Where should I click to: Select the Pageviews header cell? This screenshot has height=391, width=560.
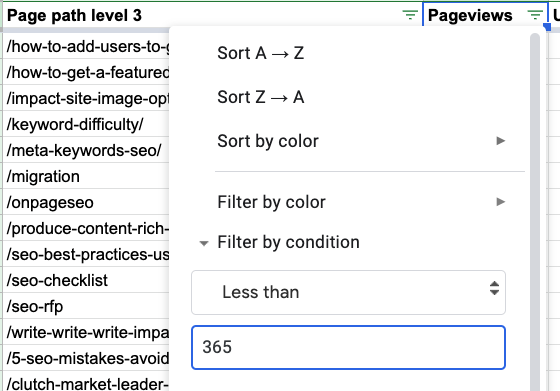coord(485,15)
